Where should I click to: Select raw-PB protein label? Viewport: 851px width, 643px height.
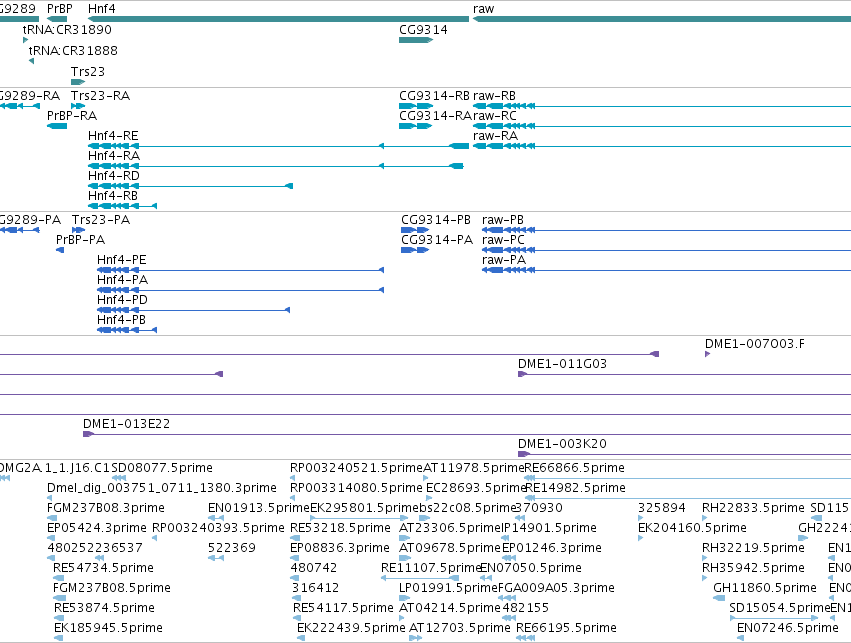503,220
